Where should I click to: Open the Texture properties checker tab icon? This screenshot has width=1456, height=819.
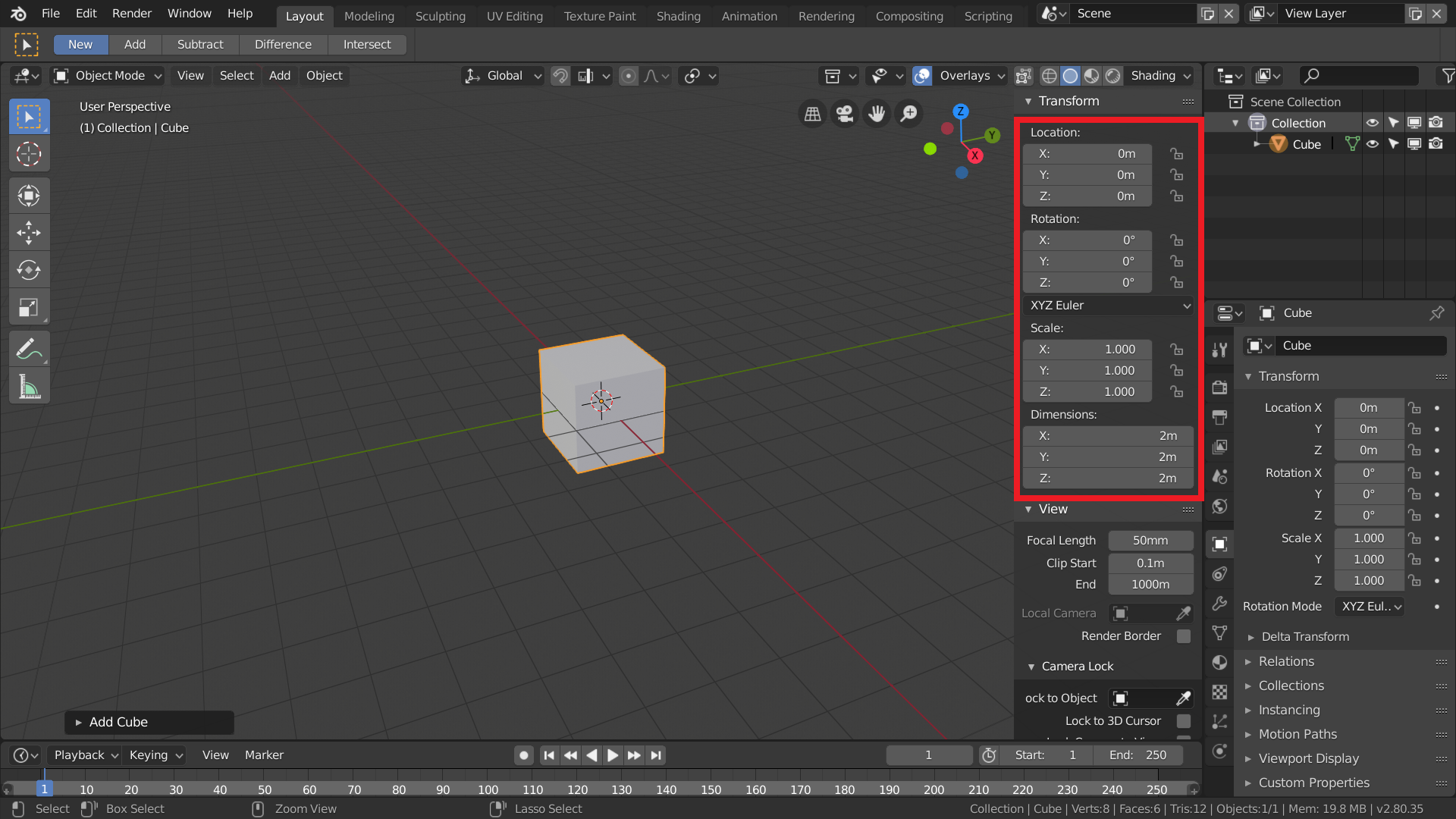[1219, 692]
